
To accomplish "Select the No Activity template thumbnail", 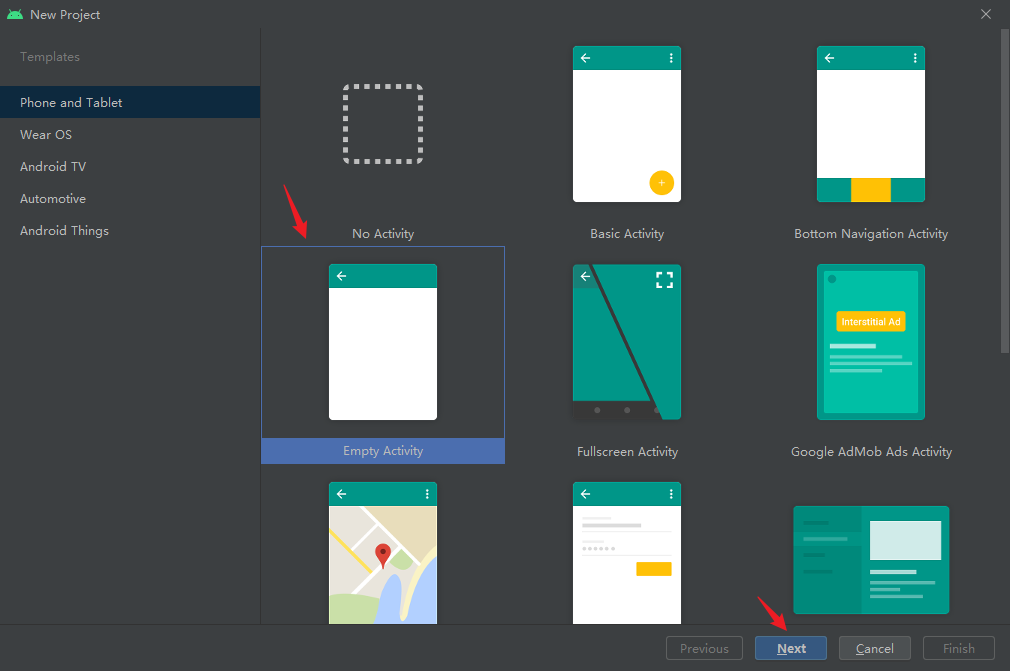I will click(x=383, y=124).
